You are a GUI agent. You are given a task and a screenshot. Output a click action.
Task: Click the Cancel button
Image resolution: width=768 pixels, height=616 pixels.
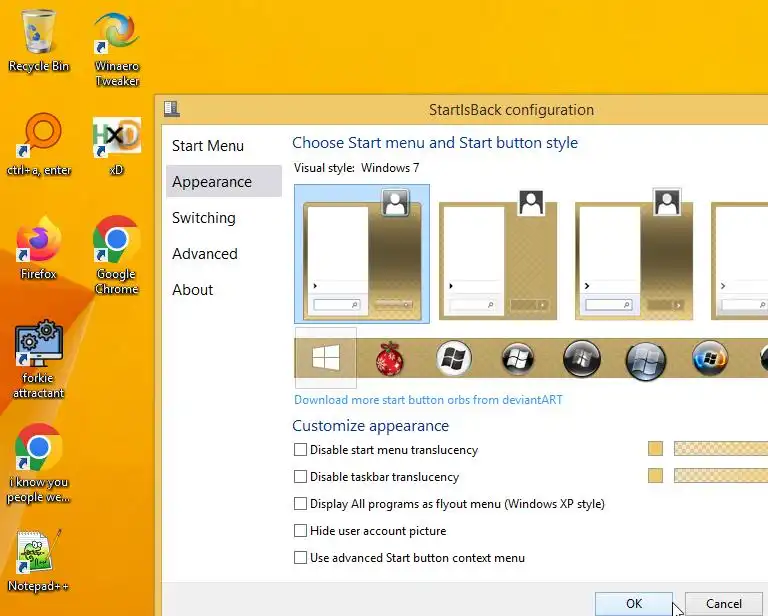[724, 604]
